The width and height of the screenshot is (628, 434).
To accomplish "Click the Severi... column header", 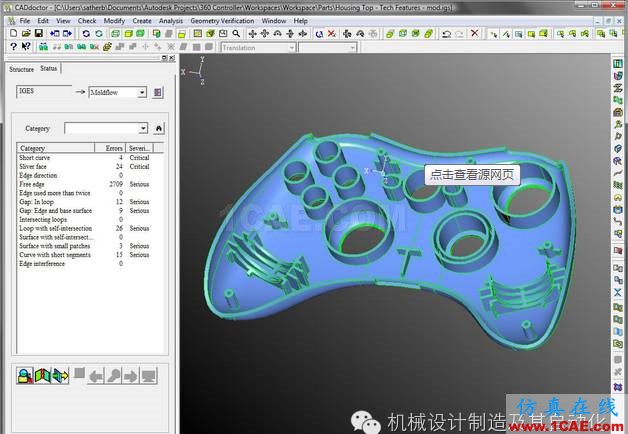I will [x=139, y=148].
